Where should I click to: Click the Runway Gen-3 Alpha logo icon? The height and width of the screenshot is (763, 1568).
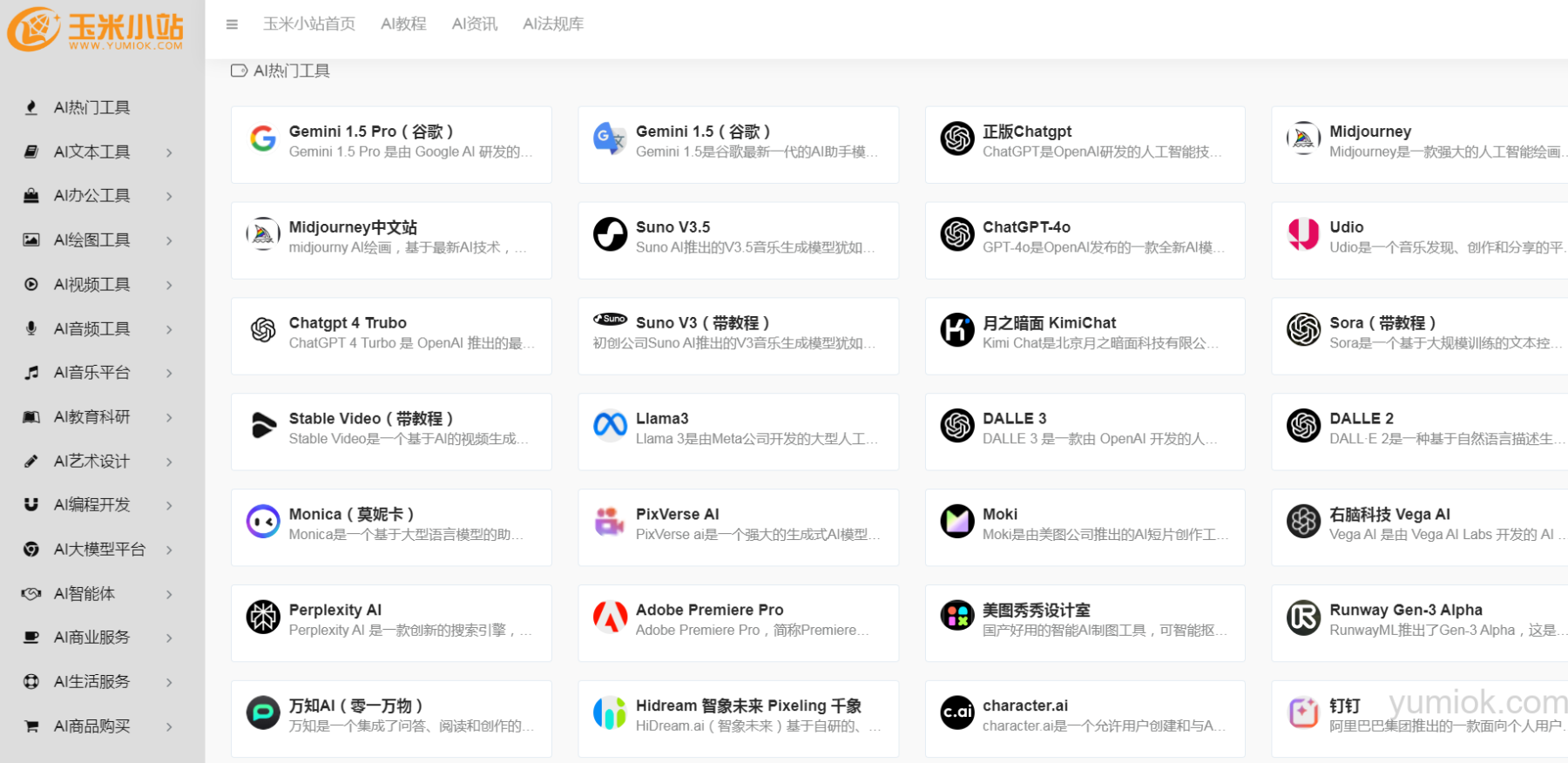[x=1304, y=618]
